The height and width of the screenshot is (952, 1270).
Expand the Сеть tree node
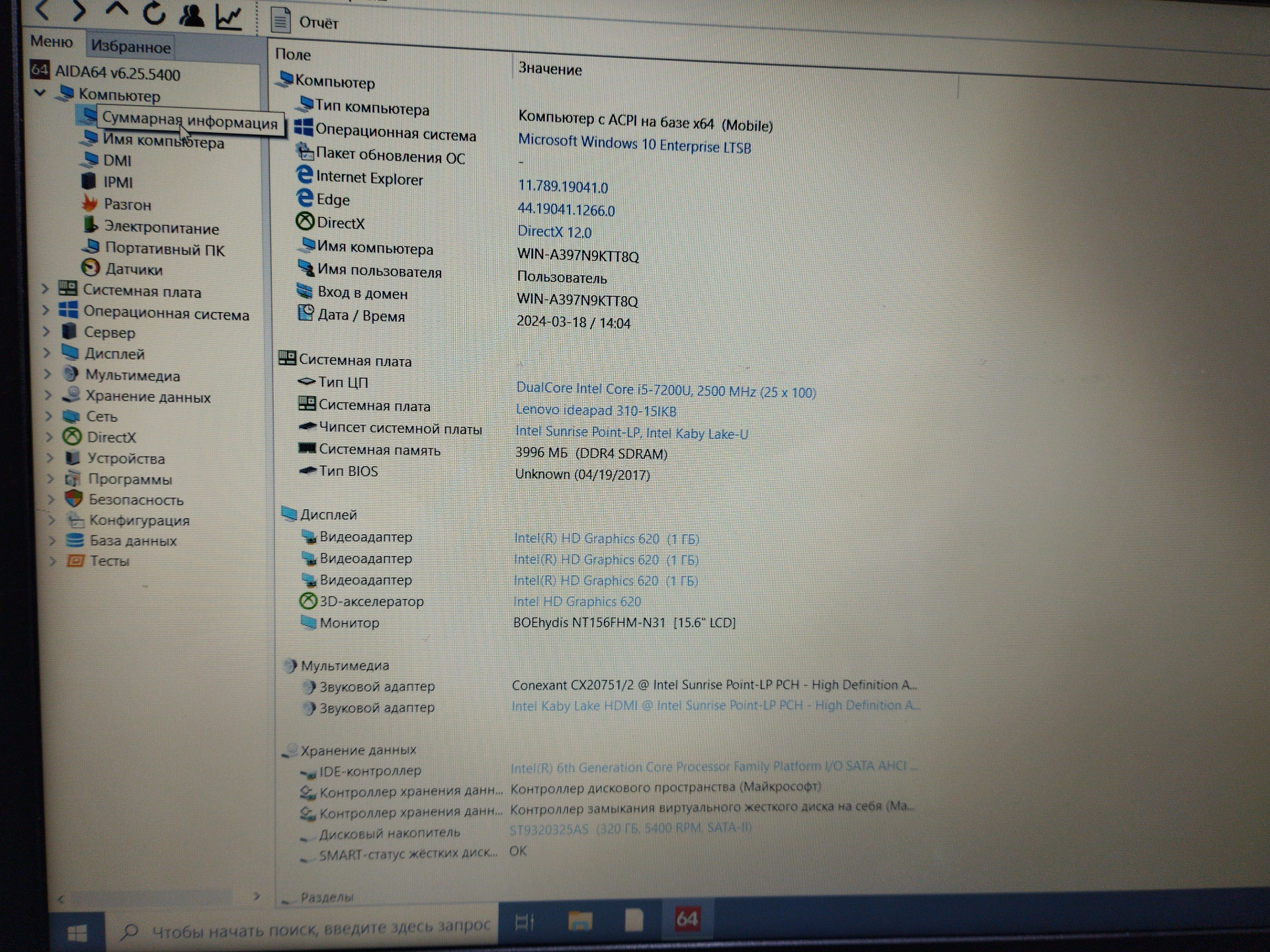49,416
